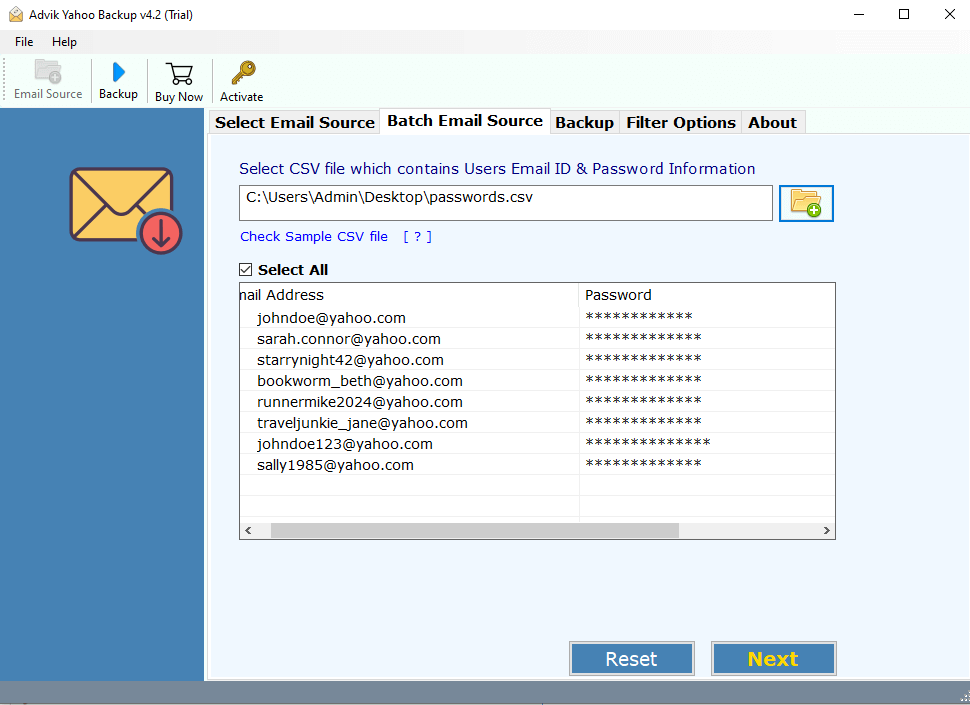Click password cell for johndoe@yahoo.com

pyautogui.click(x=706, y=318)
